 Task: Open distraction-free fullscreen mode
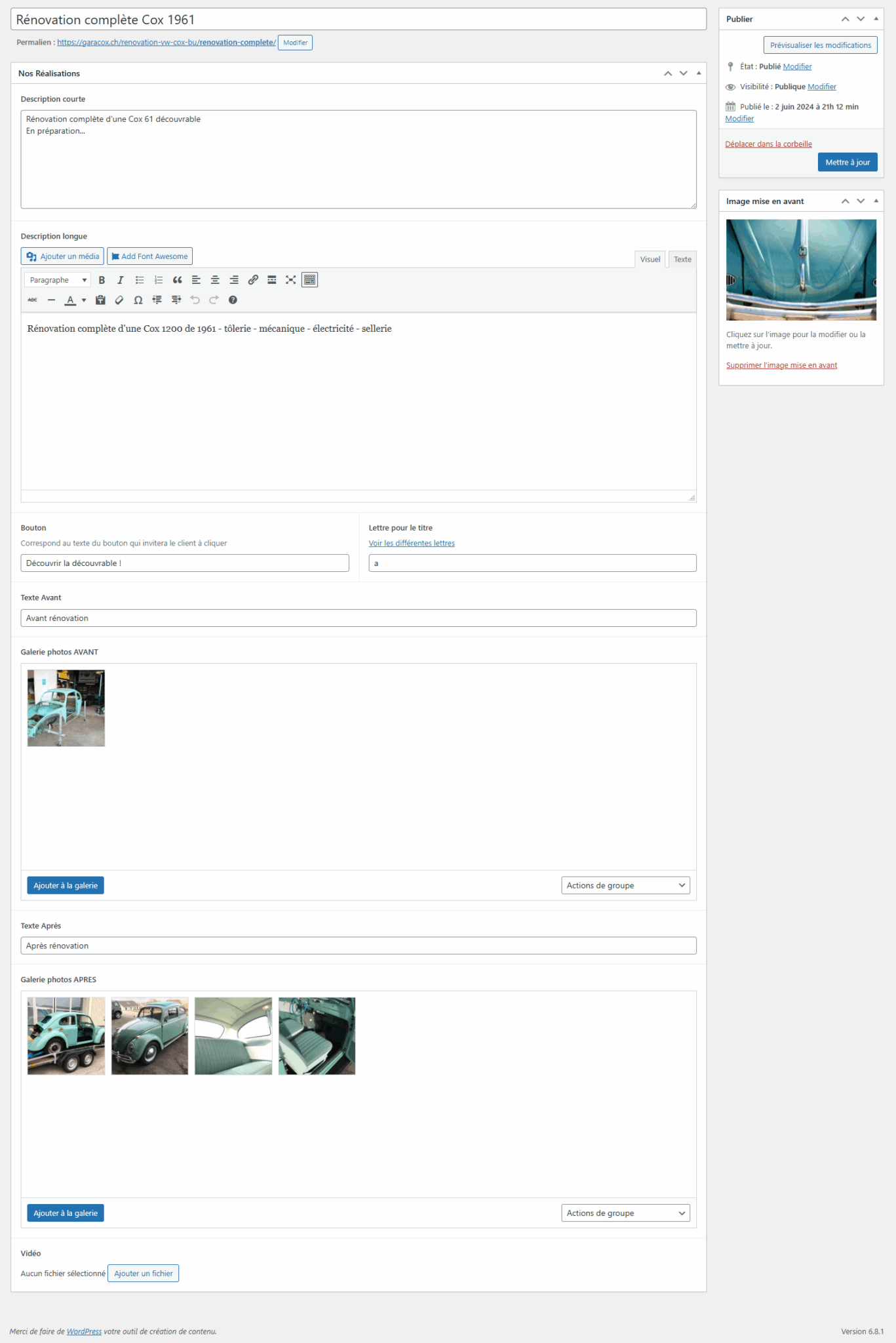click(291, 280)
